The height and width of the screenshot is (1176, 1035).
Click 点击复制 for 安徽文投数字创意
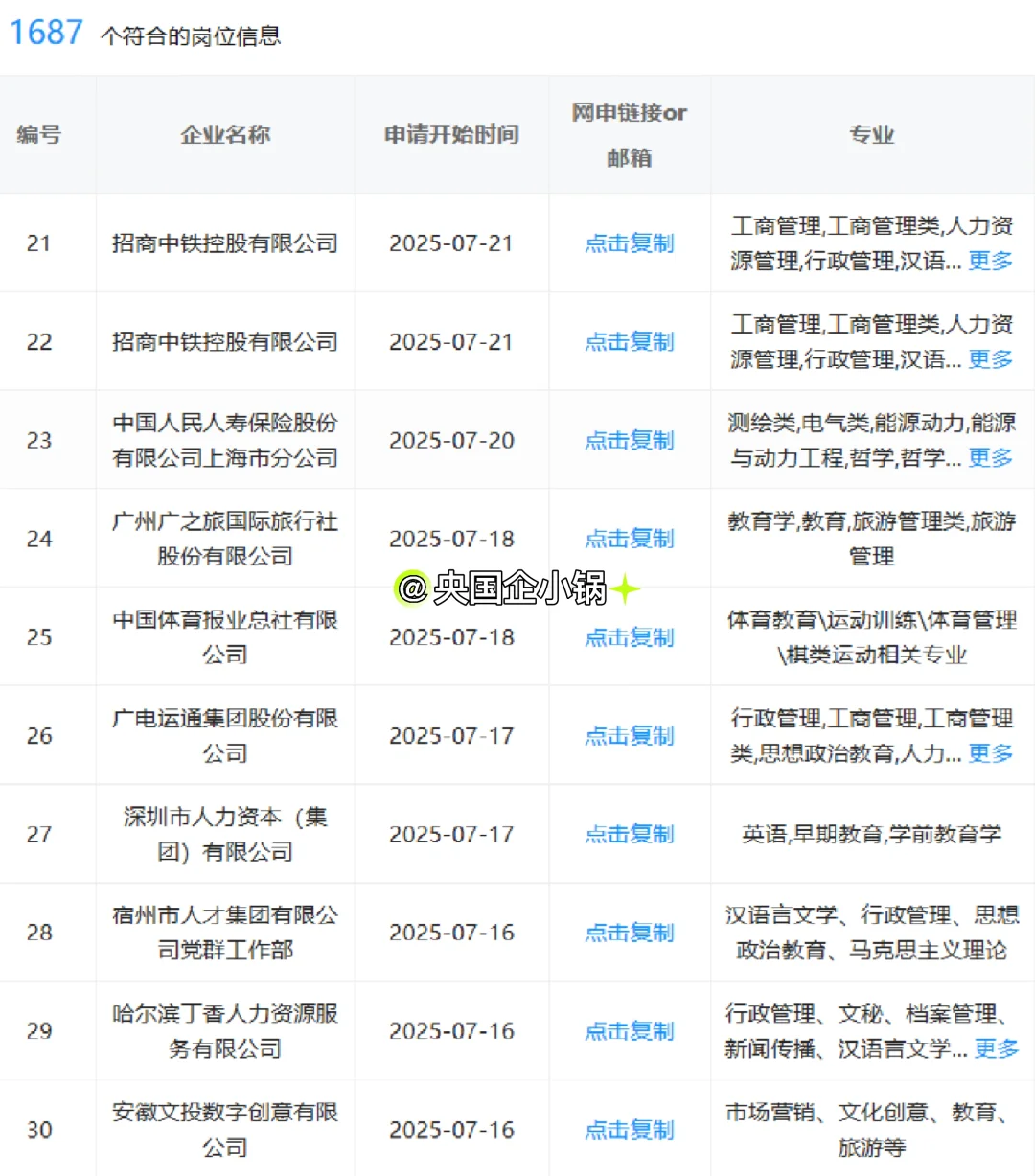[630, 1130]
